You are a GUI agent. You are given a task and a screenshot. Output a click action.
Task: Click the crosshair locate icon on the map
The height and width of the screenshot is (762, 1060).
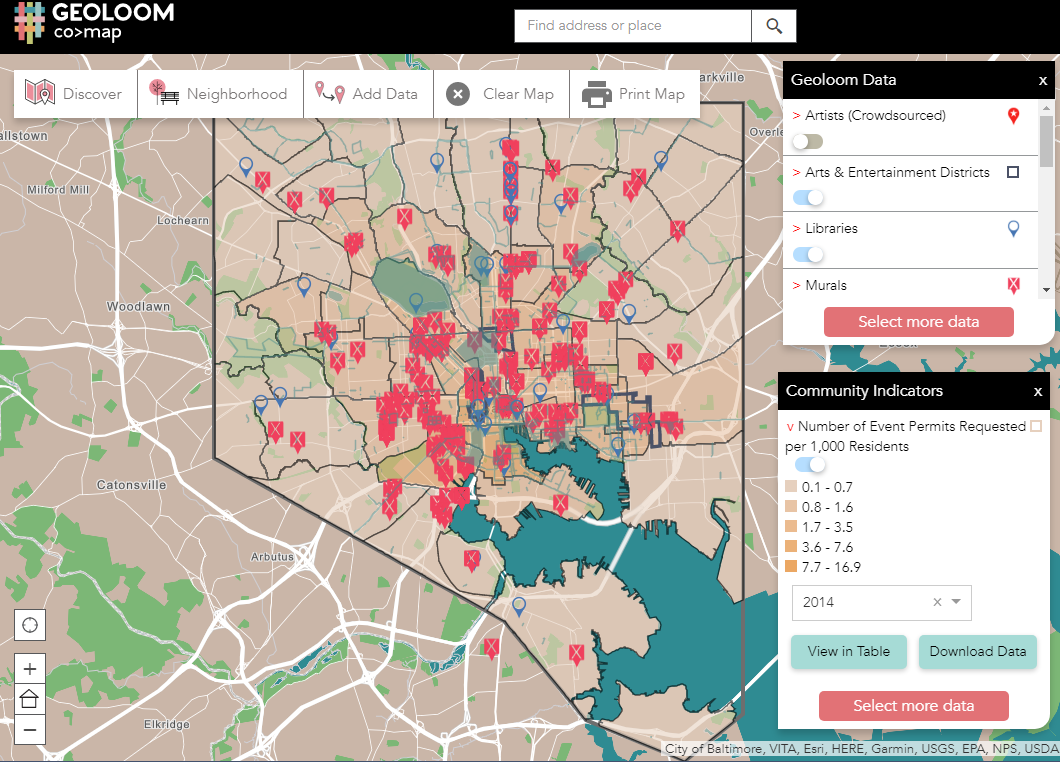pyautogui.click(x=30, y=624)
